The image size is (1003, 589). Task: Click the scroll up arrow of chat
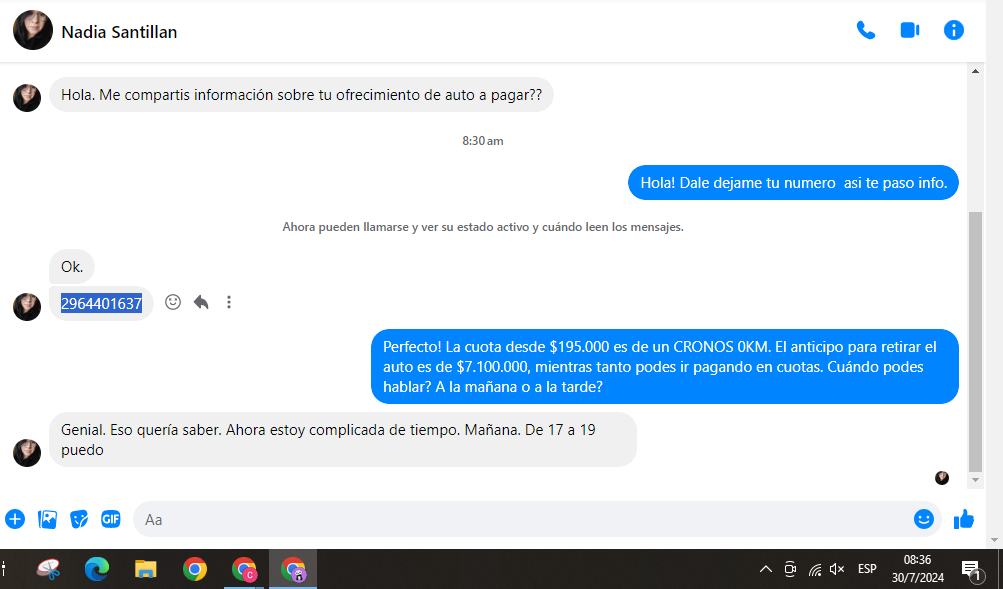click(x=975, y=71)
